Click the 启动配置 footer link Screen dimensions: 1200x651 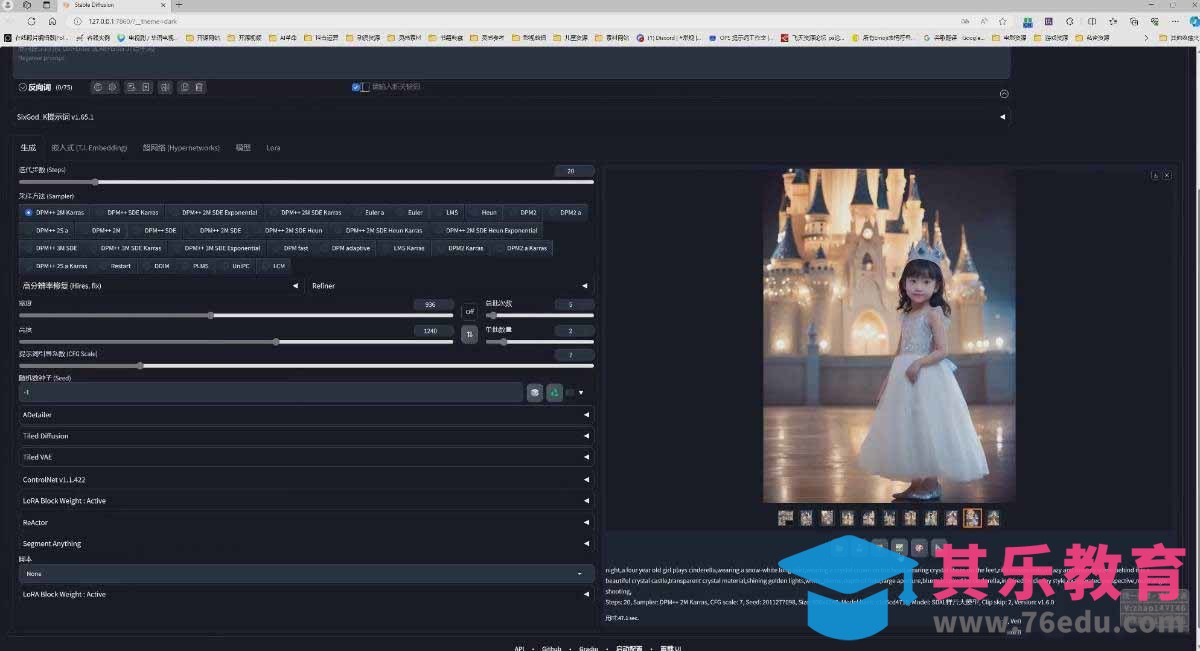(x=630, y=648)
